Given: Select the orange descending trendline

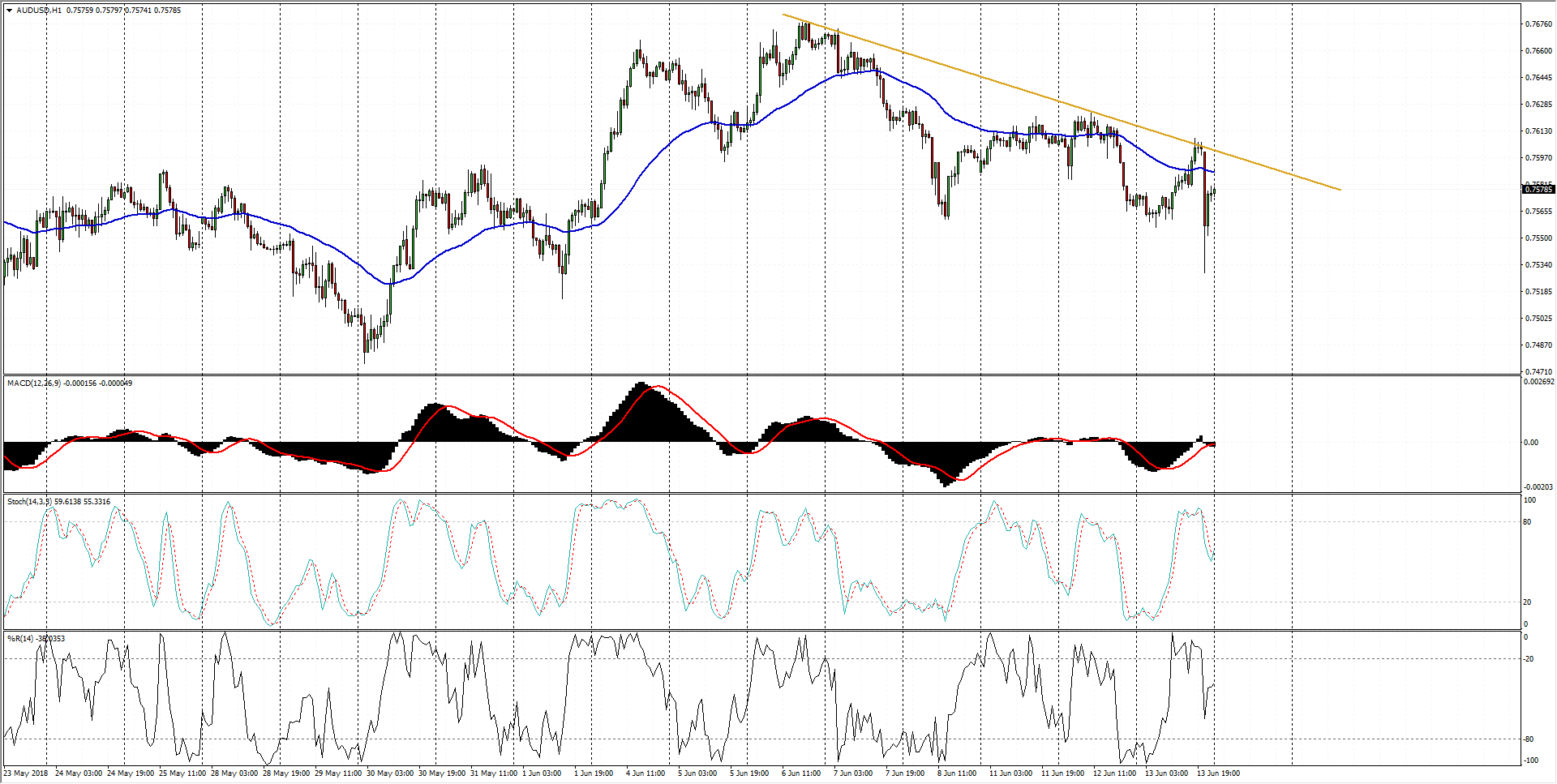Looking at the screenshot, I should [973, 75].
